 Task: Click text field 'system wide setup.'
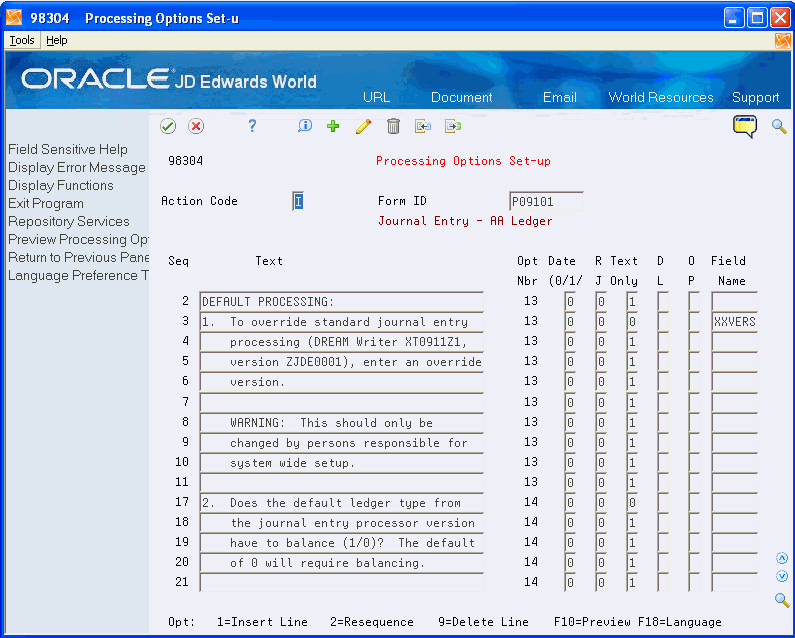click(x=342, y=463)
